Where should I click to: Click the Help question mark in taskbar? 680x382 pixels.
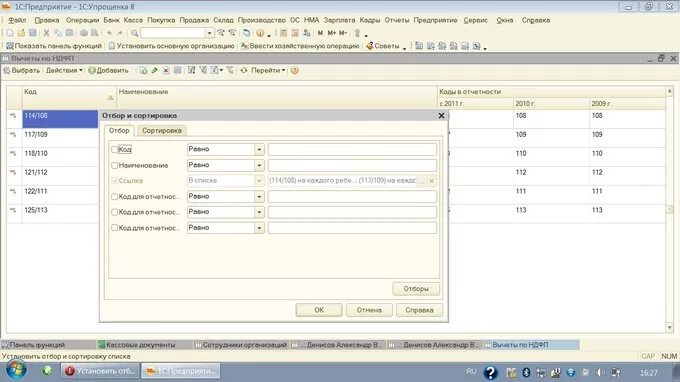click(x=490, y=372)
